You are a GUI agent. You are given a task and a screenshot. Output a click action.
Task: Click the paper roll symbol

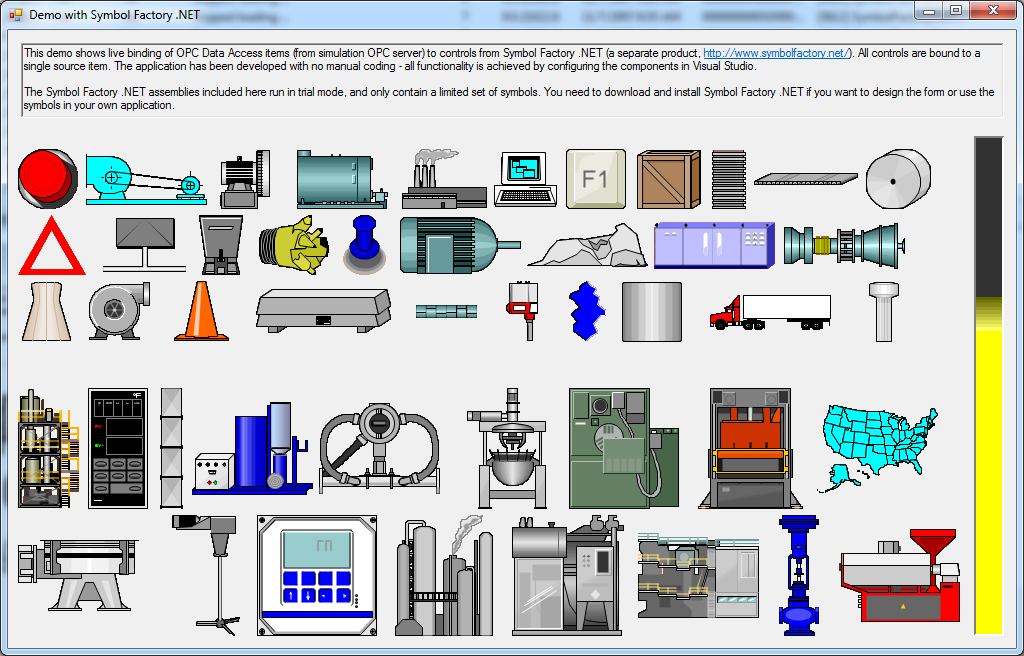click(x=897, y=178)
